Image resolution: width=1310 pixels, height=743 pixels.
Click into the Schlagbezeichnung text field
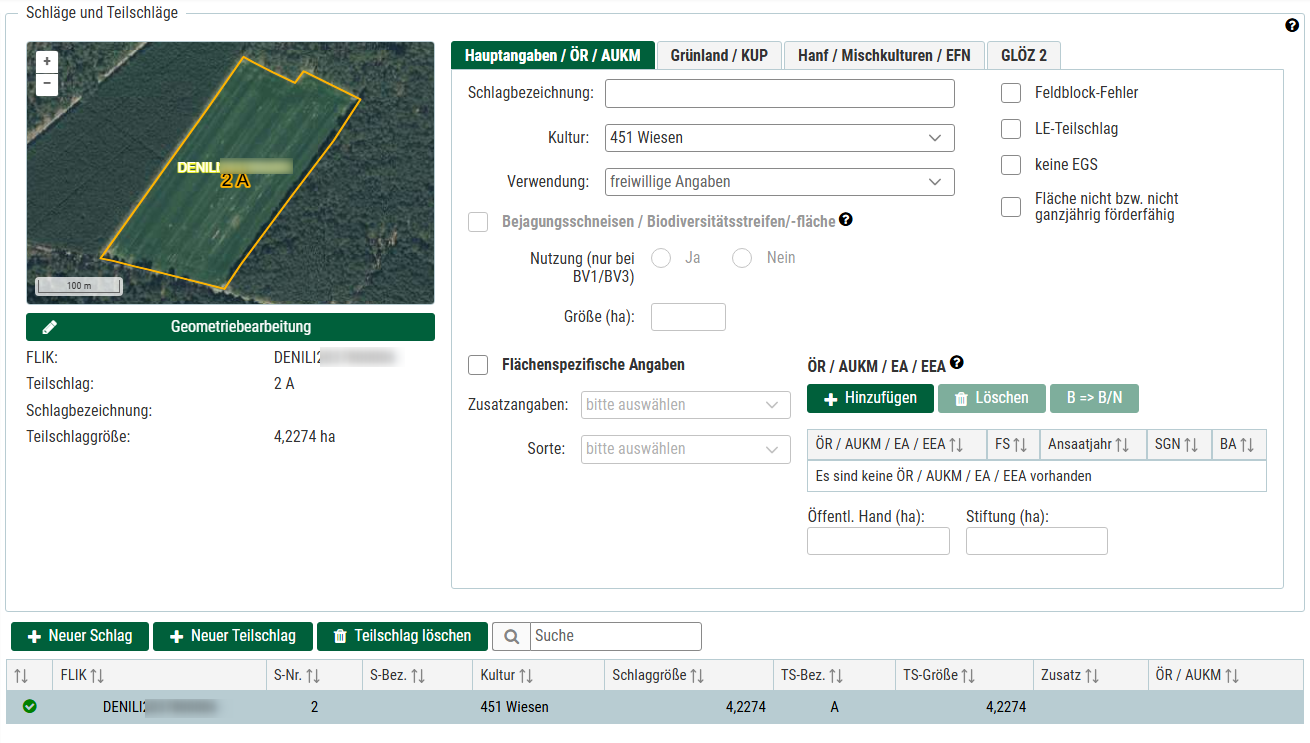click(779, 93)
